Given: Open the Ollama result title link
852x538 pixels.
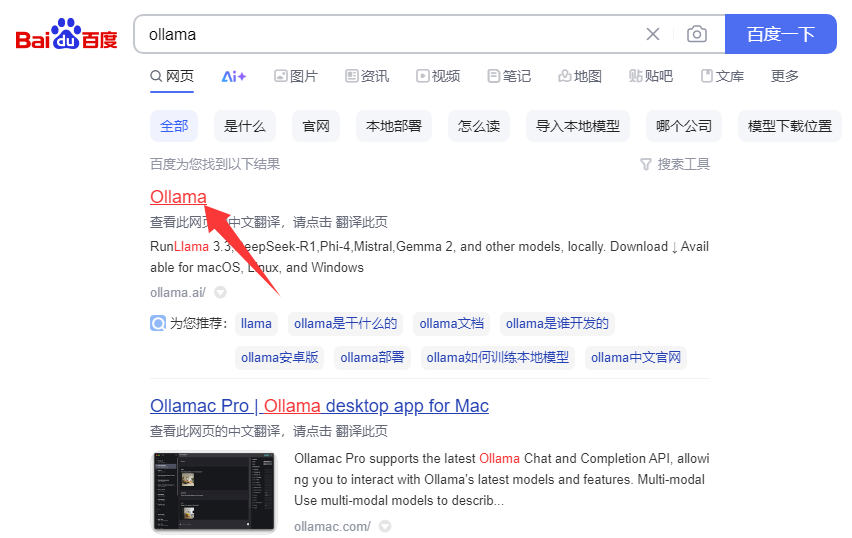Looking at the screenshot, I should pyautogui.click(x=178, y=197).
